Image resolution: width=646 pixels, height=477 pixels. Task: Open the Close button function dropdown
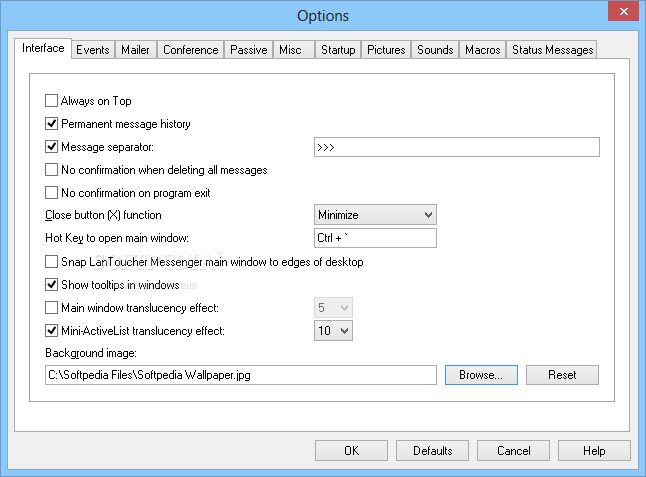pyautogui.click(x=375, y=215)
